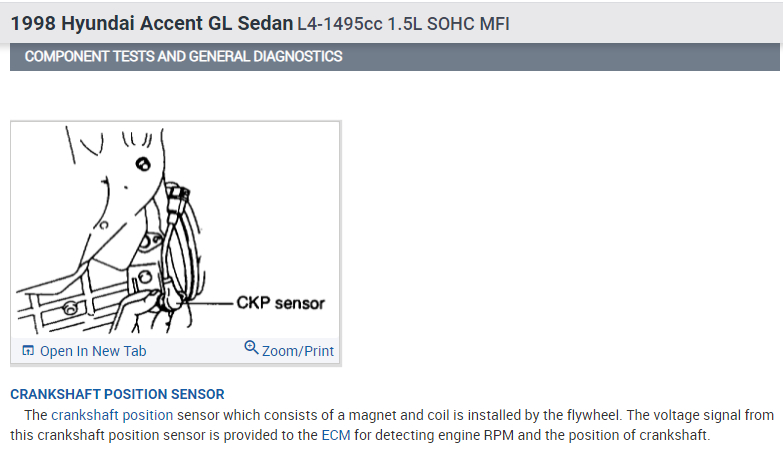
Task: Select the Zoom/Print text link
Action: (x=297, y=351)
